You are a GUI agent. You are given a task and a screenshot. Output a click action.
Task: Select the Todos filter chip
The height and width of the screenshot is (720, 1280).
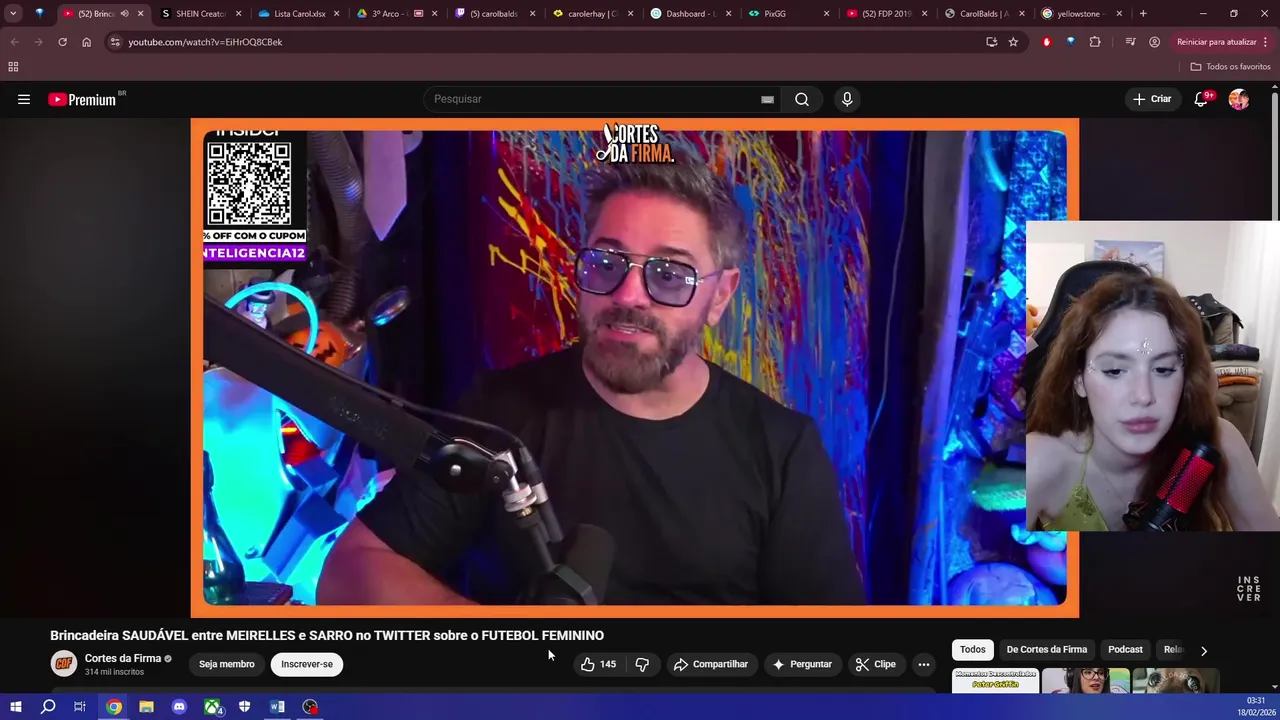(973, 650)
